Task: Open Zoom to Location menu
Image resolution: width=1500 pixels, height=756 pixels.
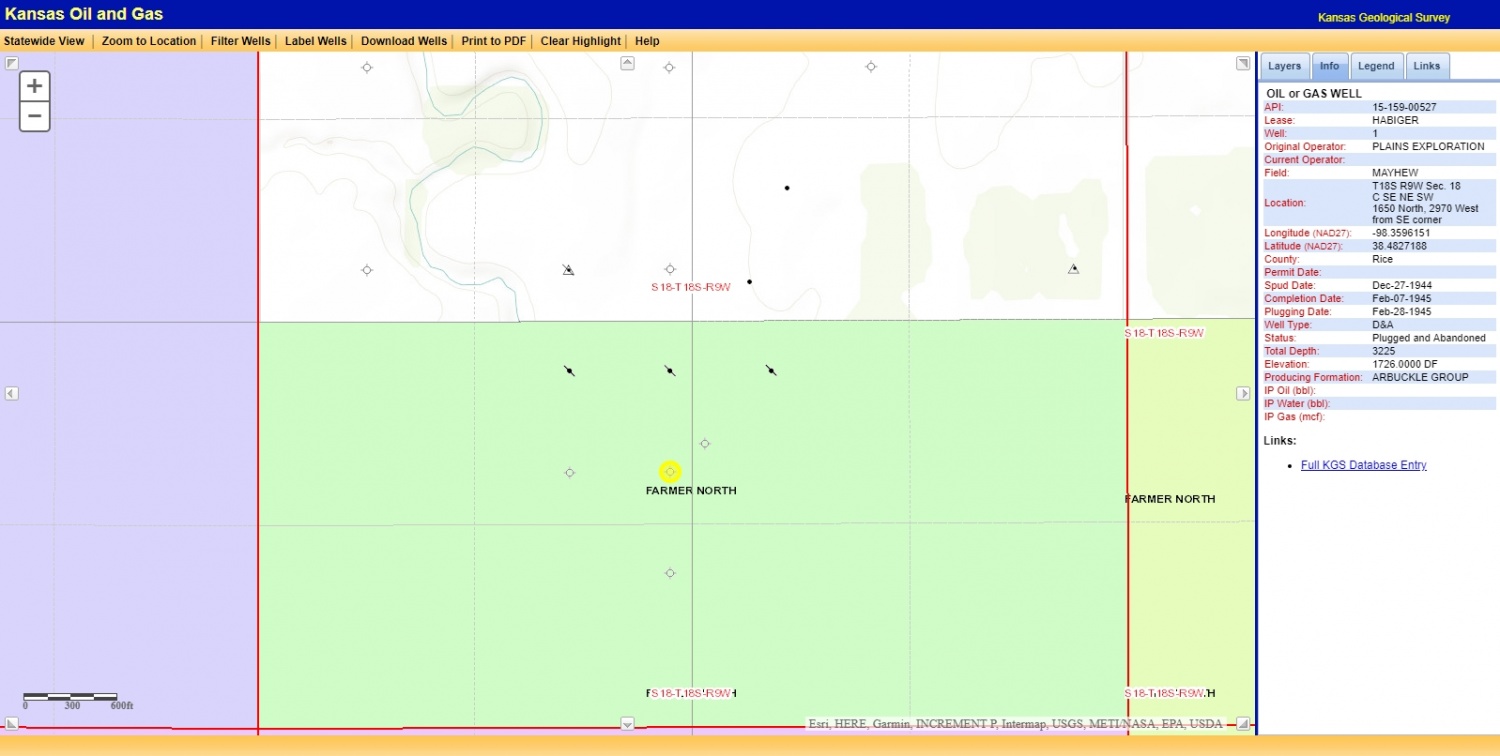Action: [x=149, y=41]
